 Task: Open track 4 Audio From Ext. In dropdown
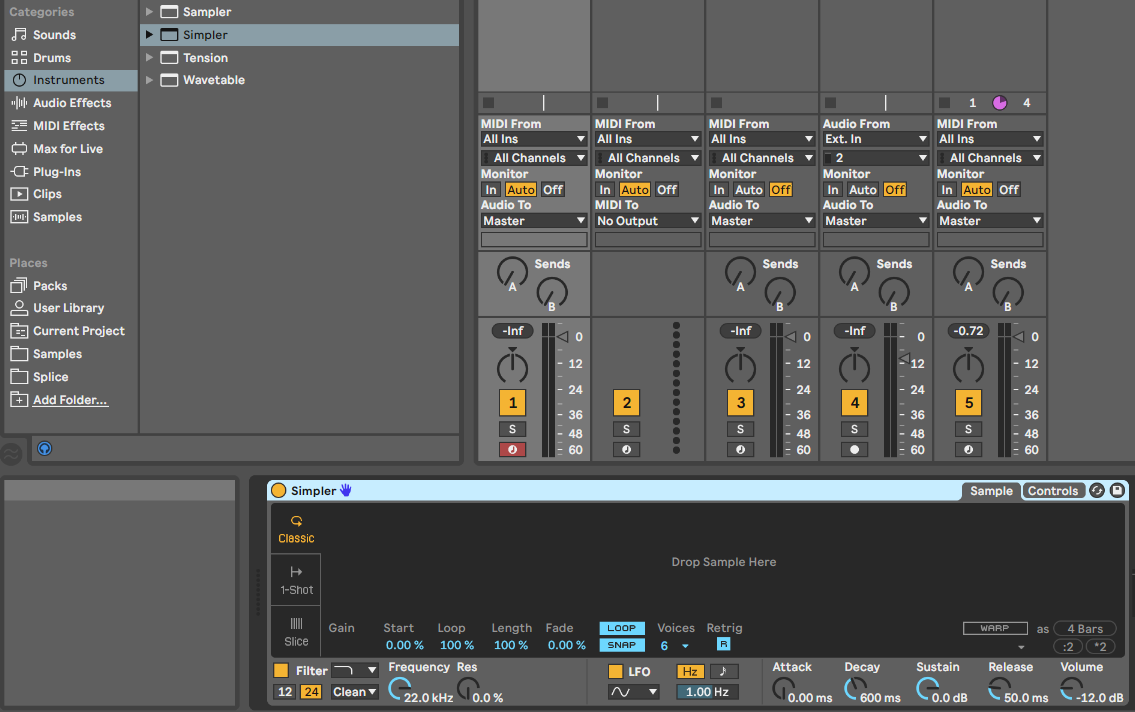point(876,139)
